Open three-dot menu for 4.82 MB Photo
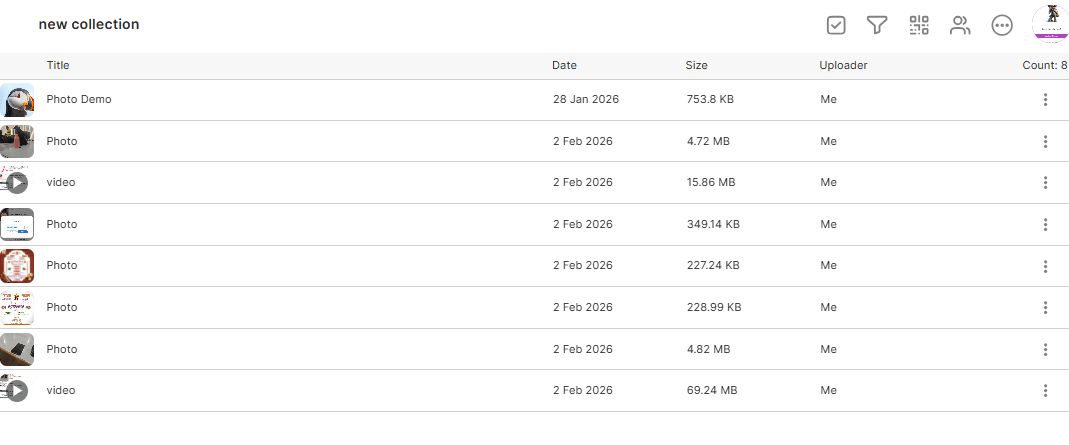This screenshot has height=445, width=1069. pyautogui.click(x=1045, y=349)
